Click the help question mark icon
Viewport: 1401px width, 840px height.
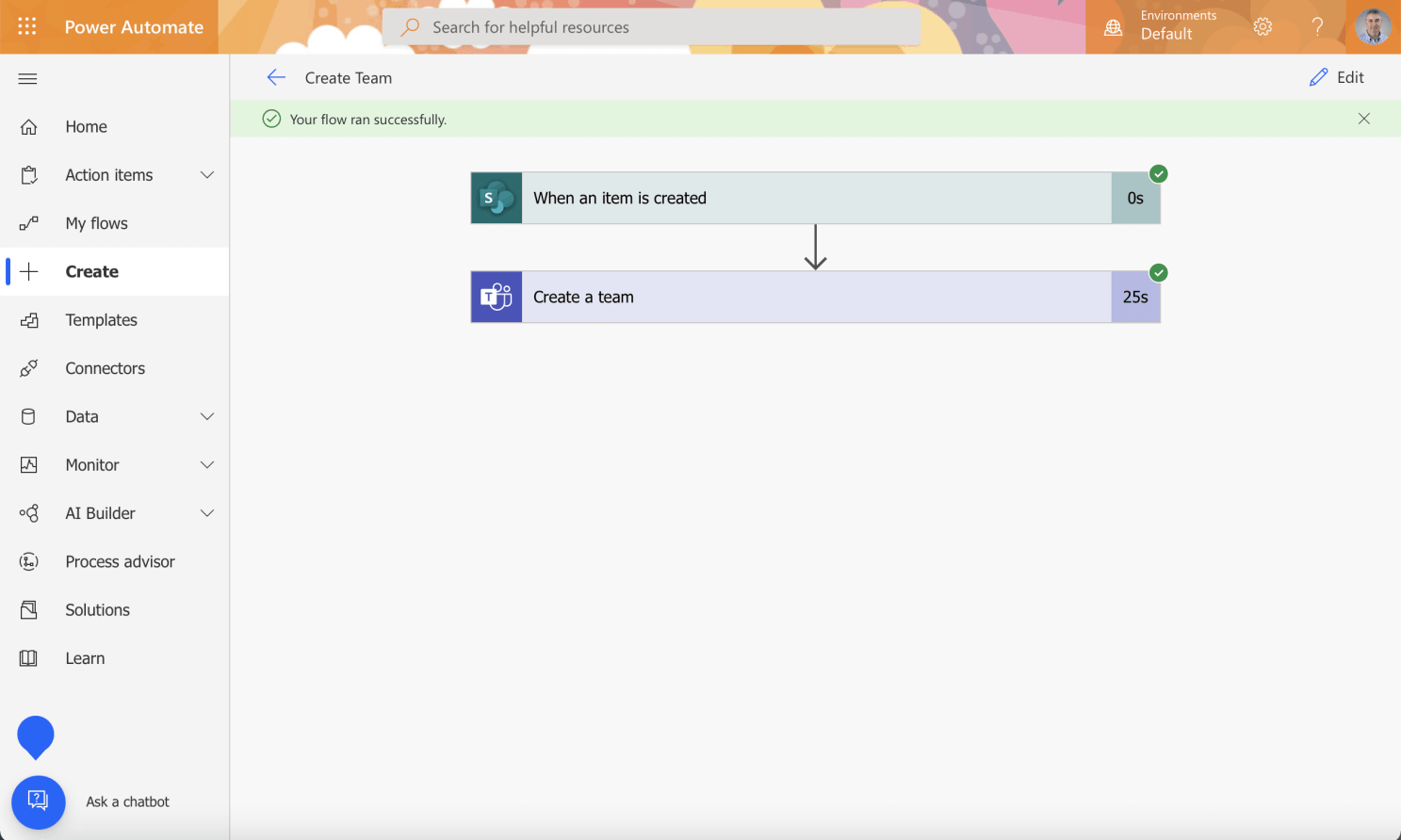pos(1317,27)
